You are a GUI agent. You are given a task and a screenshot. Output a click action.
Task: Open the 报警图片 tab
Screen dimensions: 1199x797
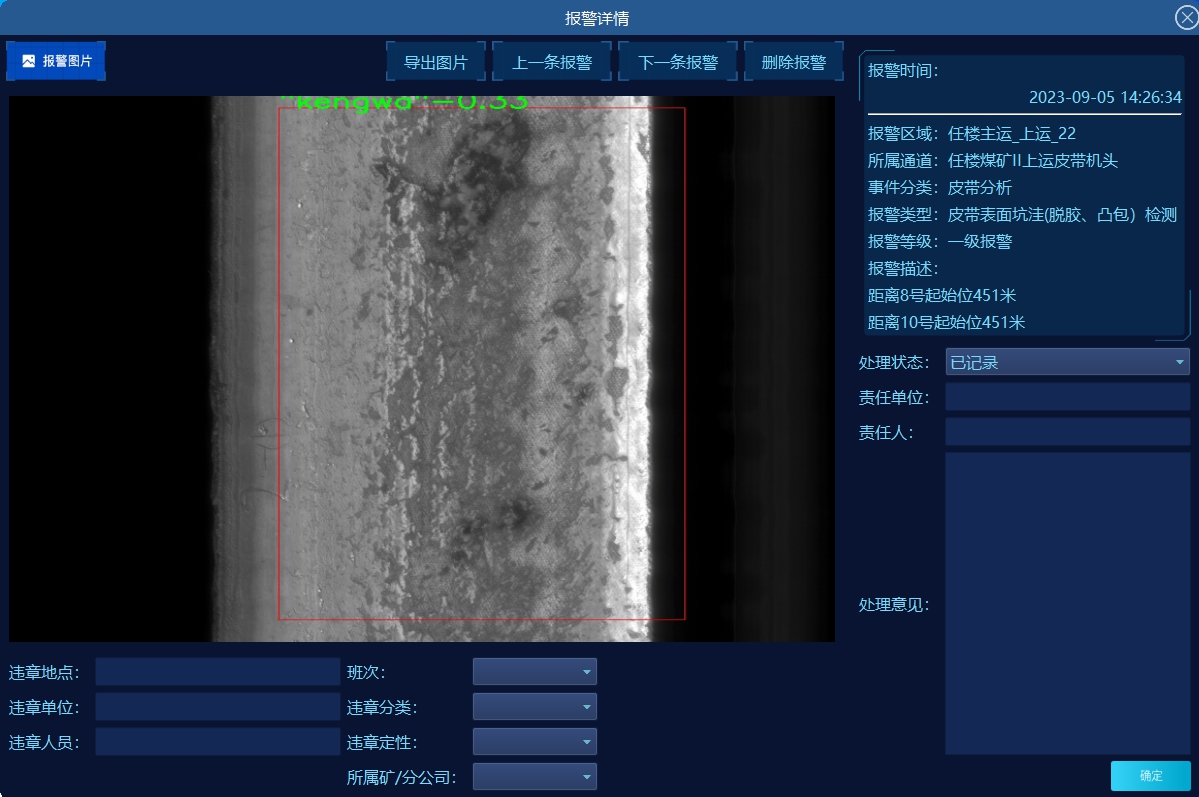click(x=56, y=61)
